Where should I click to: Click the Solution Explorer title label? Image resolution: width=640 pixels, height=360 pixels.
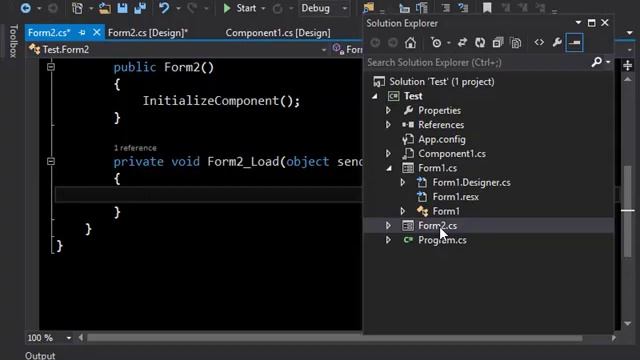coord(402,23)
